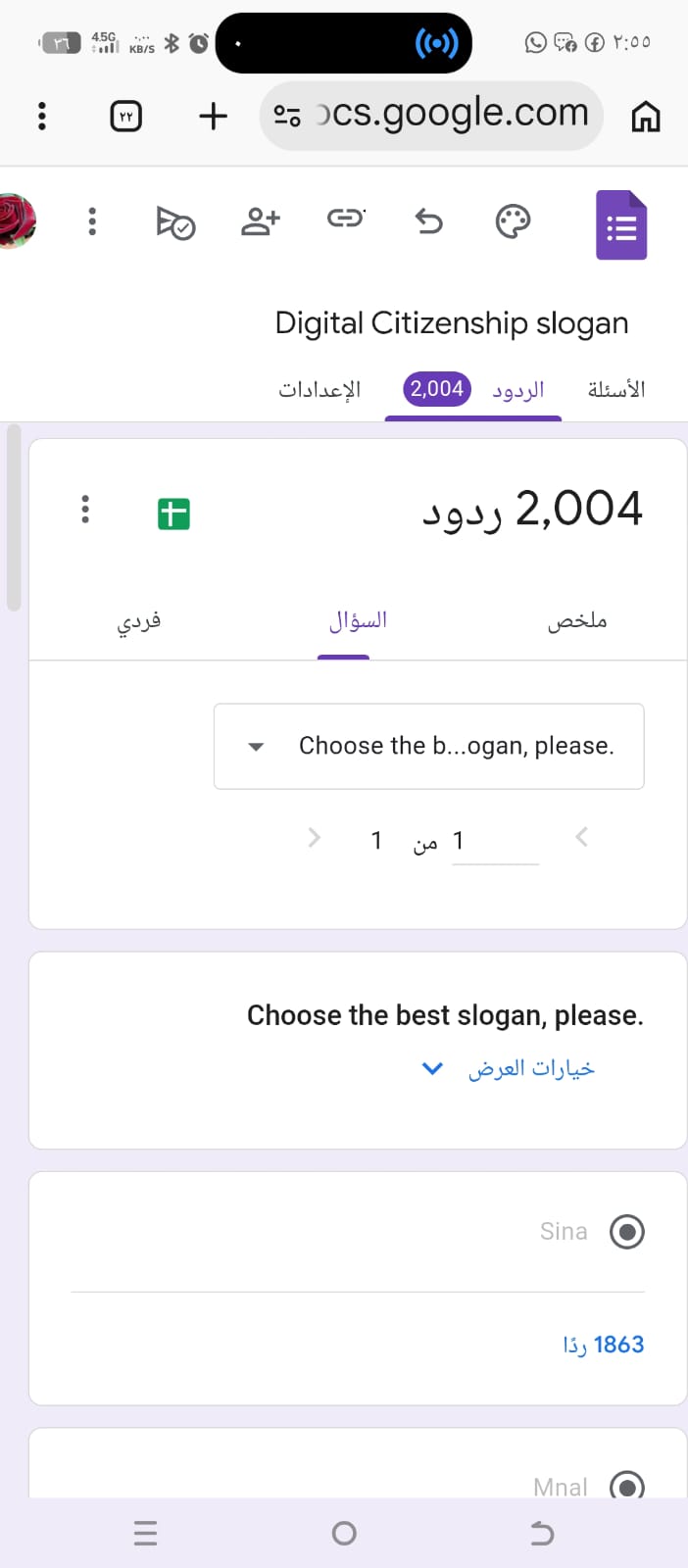Open the color theme palette icon
688x1568 pixels.
513,221
